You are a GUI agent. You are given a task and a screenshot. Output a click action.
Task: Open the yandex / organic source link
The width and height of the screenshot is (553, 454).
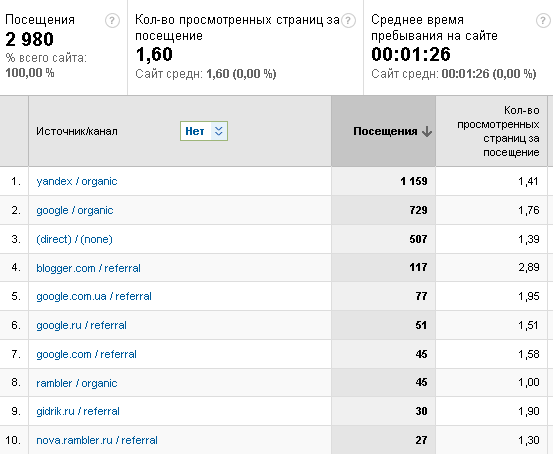77,181
